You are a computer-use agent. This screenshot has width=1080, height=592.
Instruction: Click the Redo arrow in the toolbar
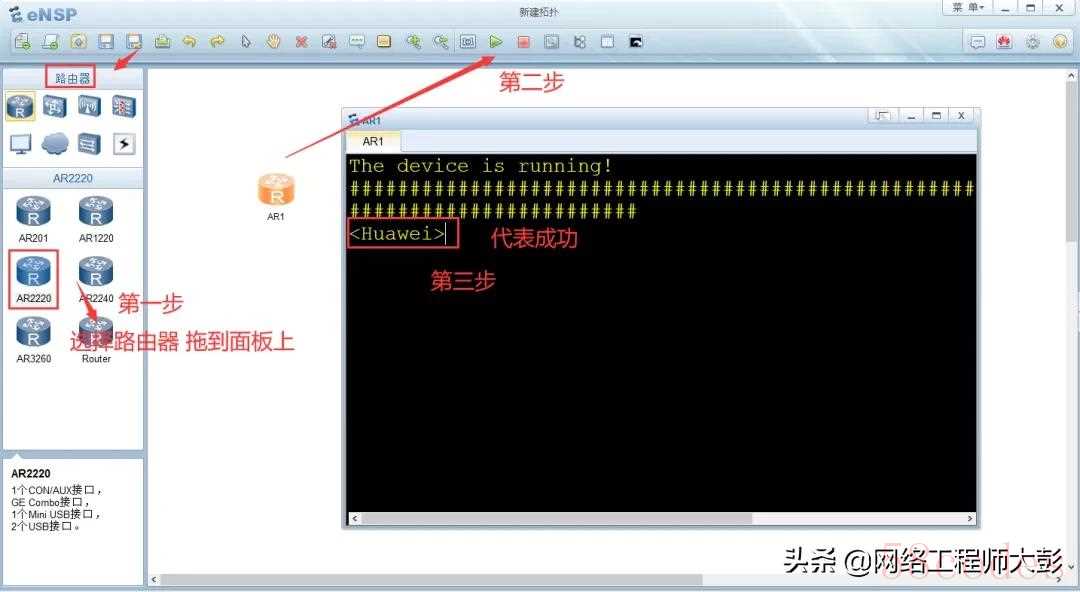point(217,42)
